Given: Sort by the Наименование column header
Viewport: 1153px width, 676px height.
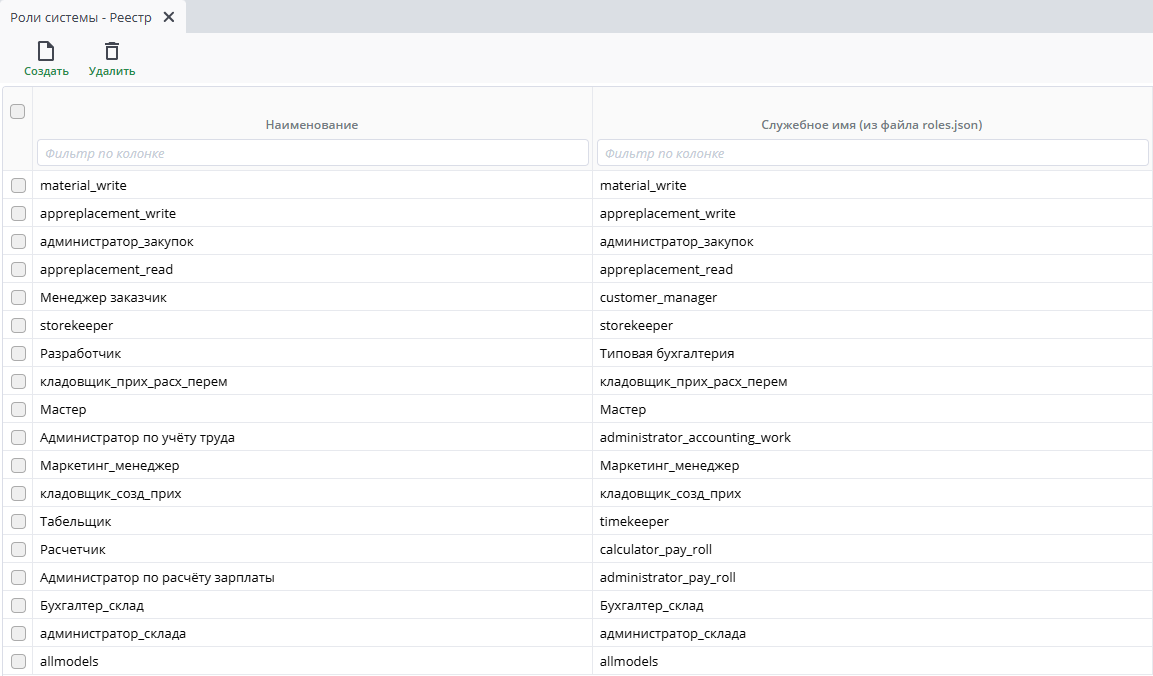Looking at the screenshot, I should [x=312, y=125].
